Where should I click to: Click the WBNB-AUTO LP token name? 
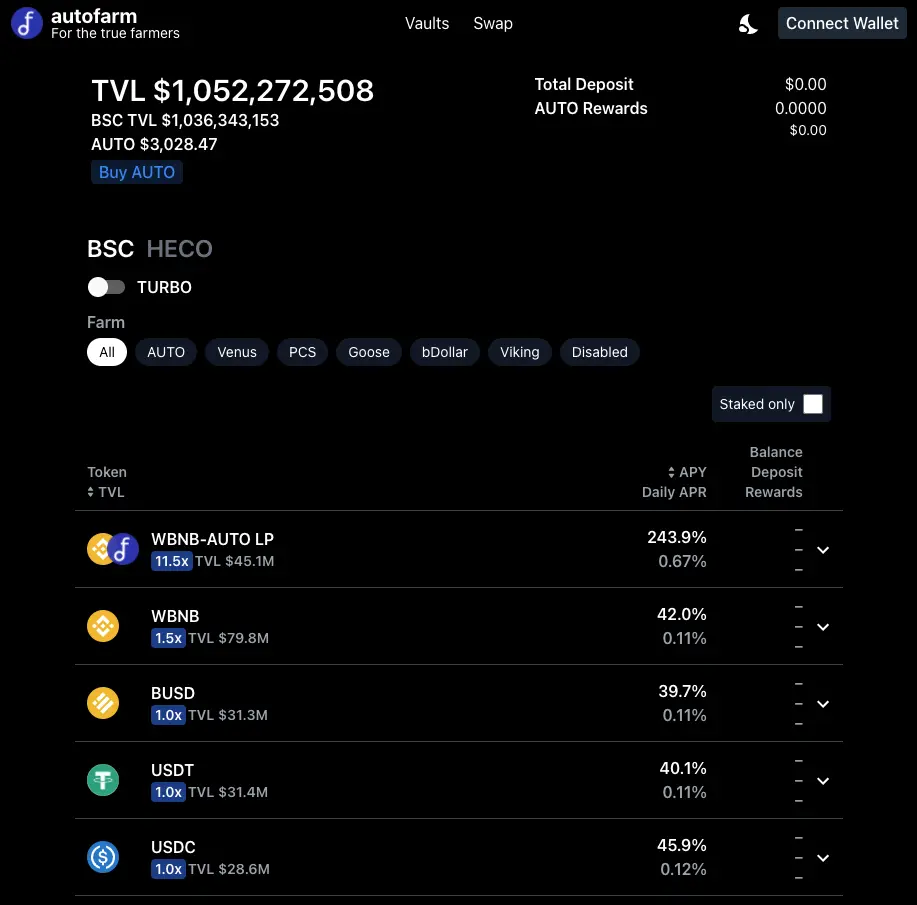point(212,539)
